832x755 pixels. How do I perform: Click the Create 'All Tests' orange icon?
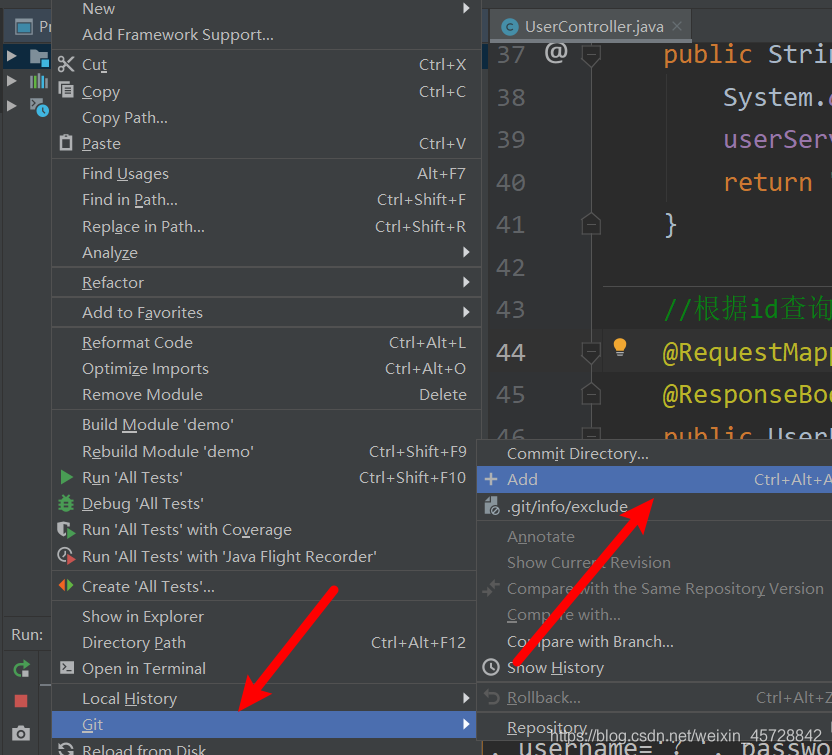[66, 586]
